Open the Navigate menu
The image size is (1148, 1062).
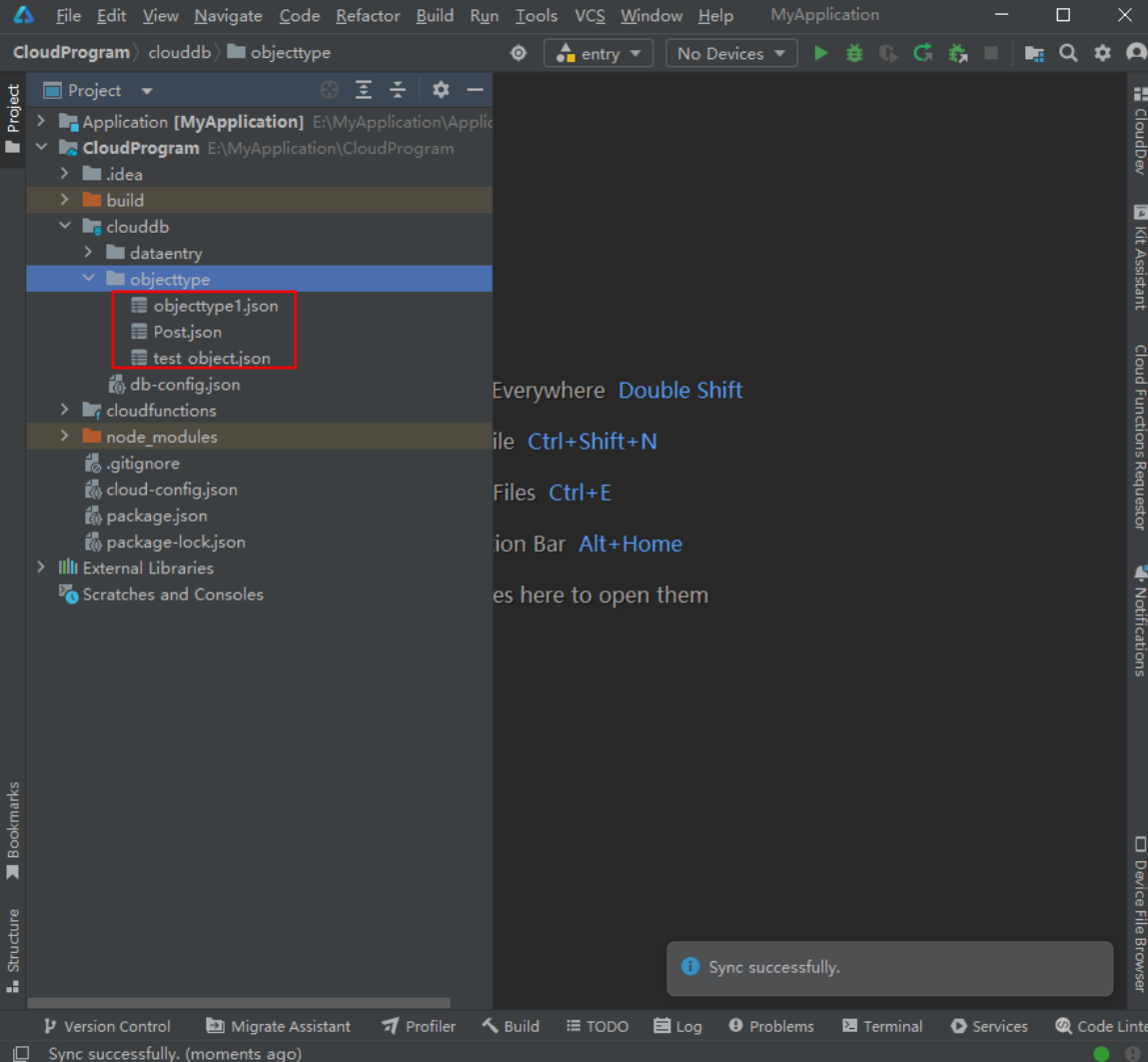[228, 15]
